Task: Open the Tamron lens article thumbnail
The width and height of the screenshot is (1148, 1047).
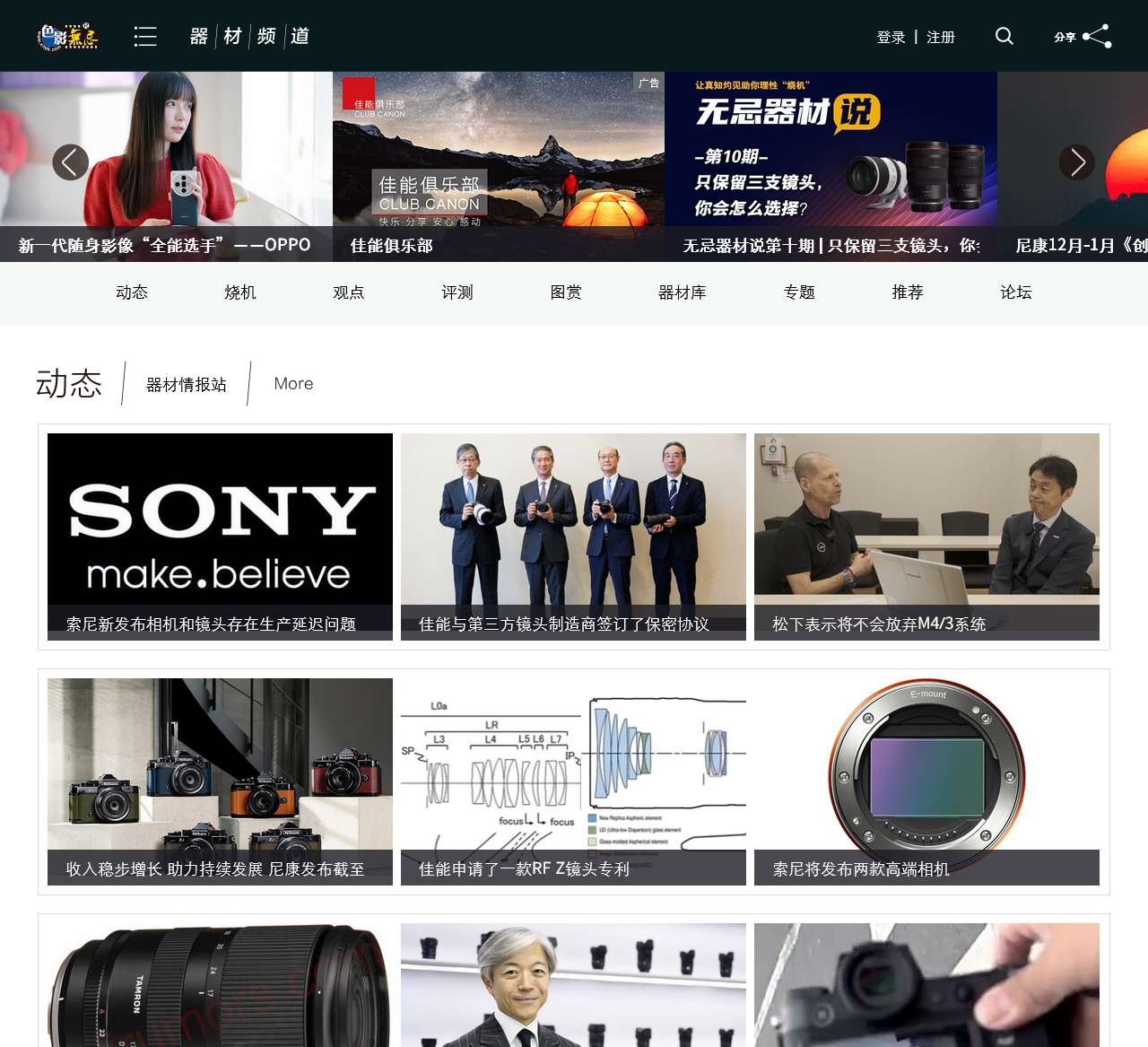Action: click(x=220, y=985)
